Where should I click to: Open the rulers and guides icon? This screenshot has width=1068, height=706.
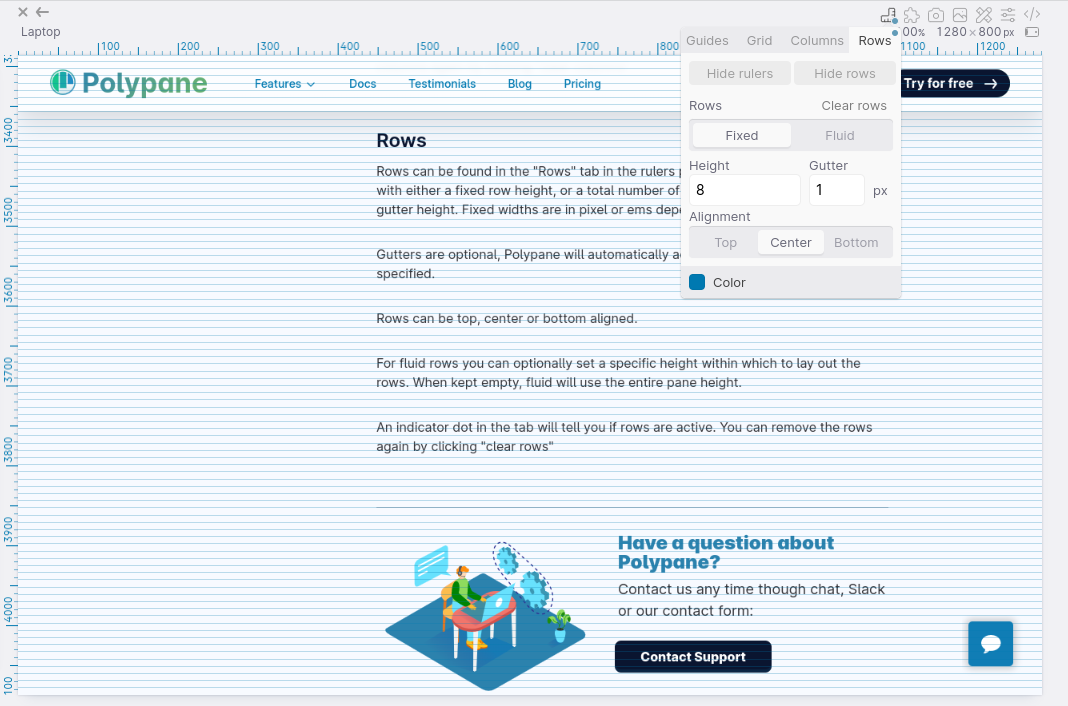click(888, 14)
